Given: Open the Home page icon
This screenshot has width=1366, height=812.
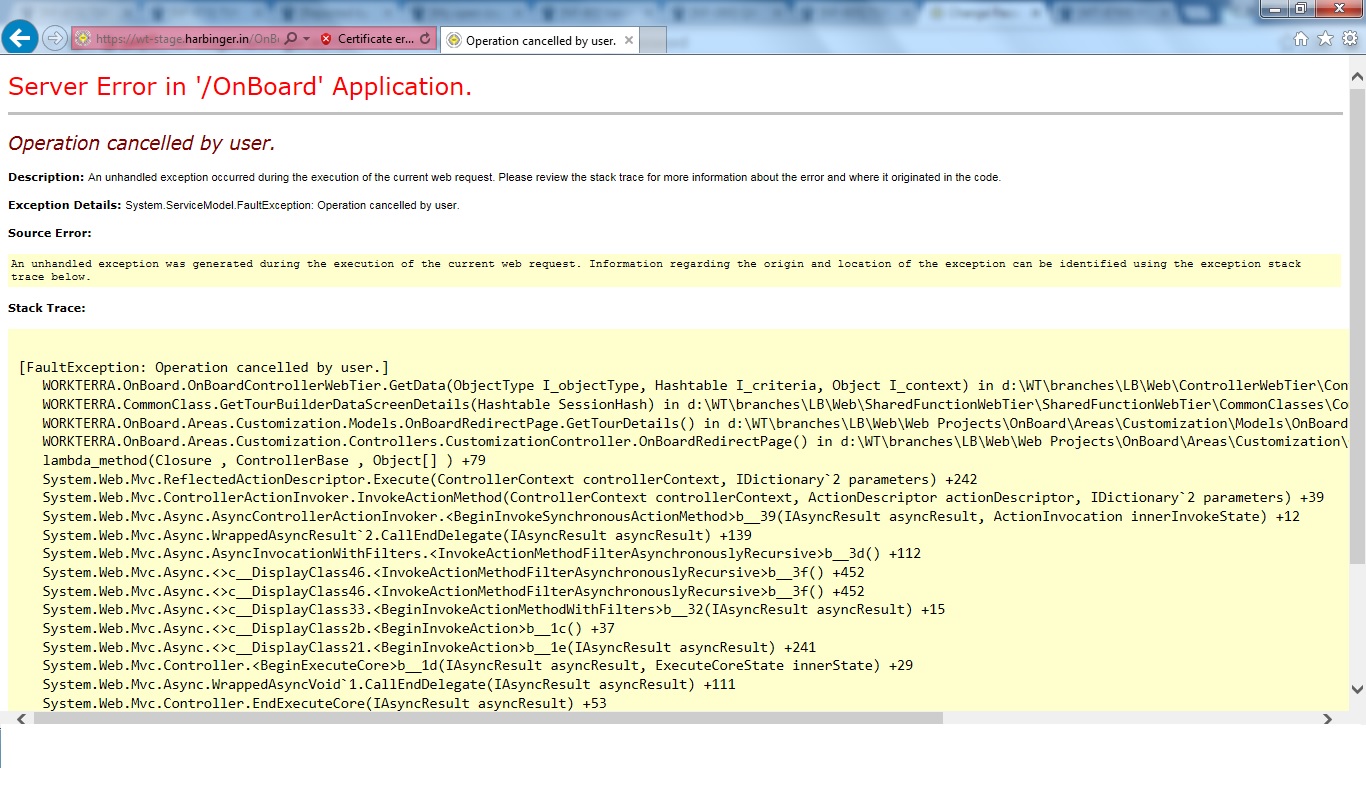Looking at the screenshot, I should tap(1301, 39).
